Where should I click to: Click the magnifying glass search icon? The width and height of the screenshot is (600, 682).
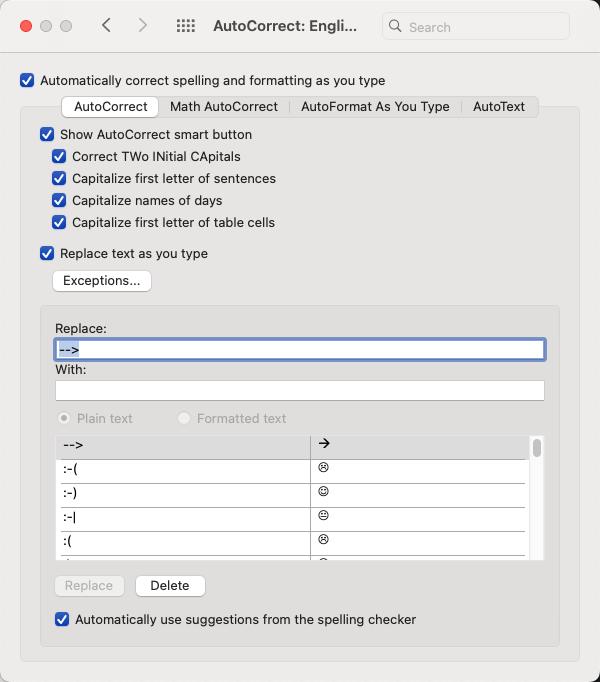[x=395, y=26]
